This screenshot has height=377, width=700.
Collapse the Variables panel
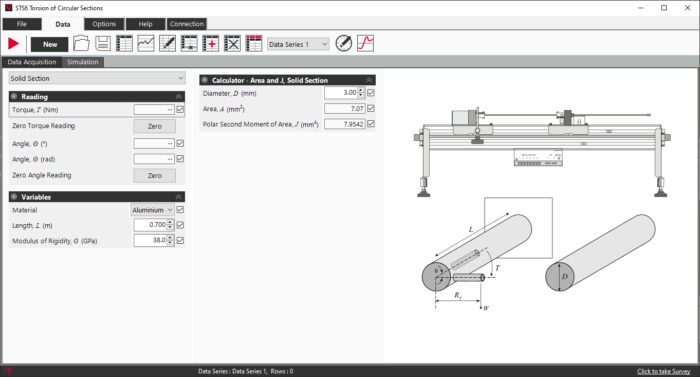click(x=178, y=197)
